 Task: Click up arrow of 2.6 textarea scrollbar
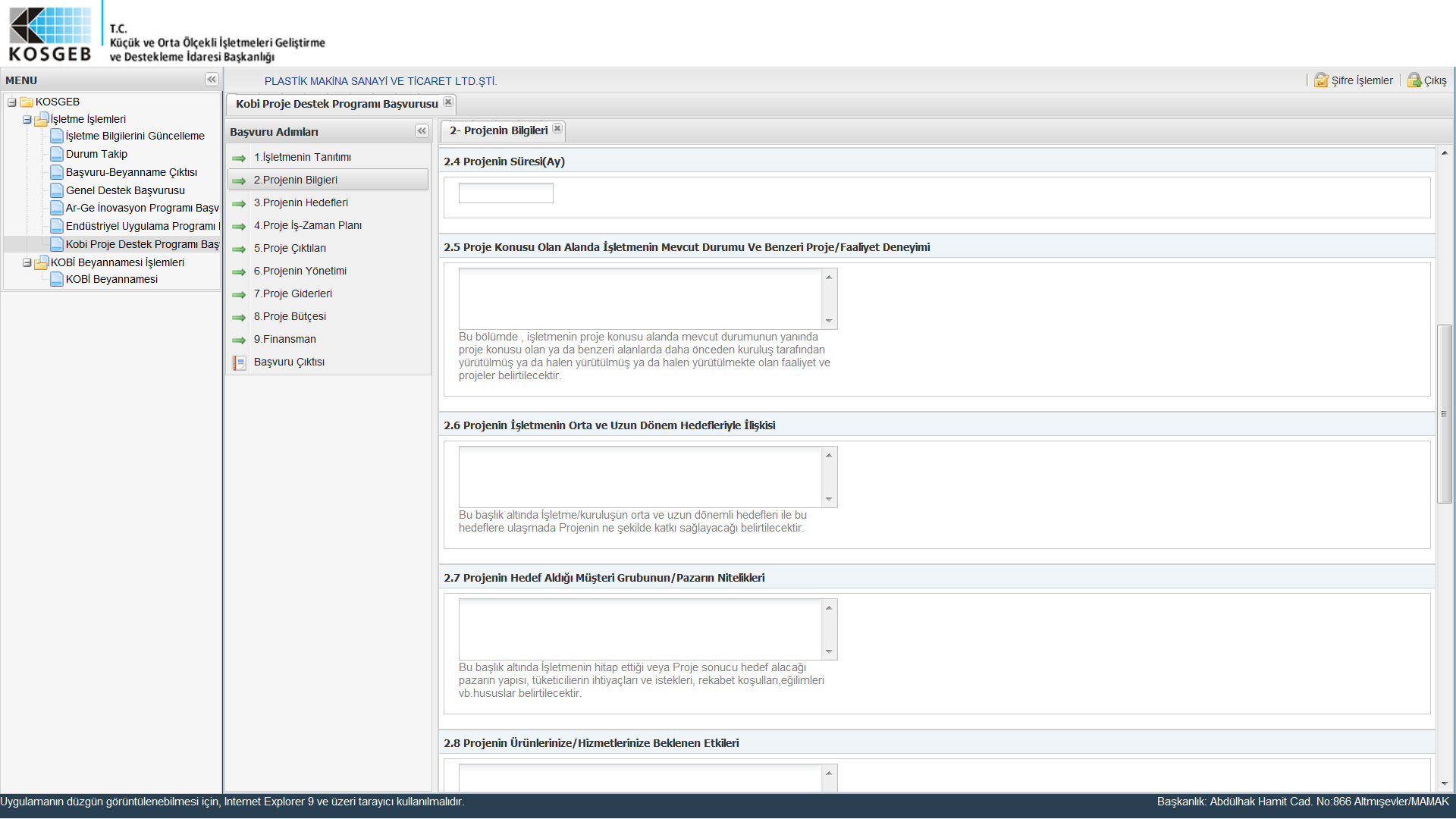click(829, 455)
